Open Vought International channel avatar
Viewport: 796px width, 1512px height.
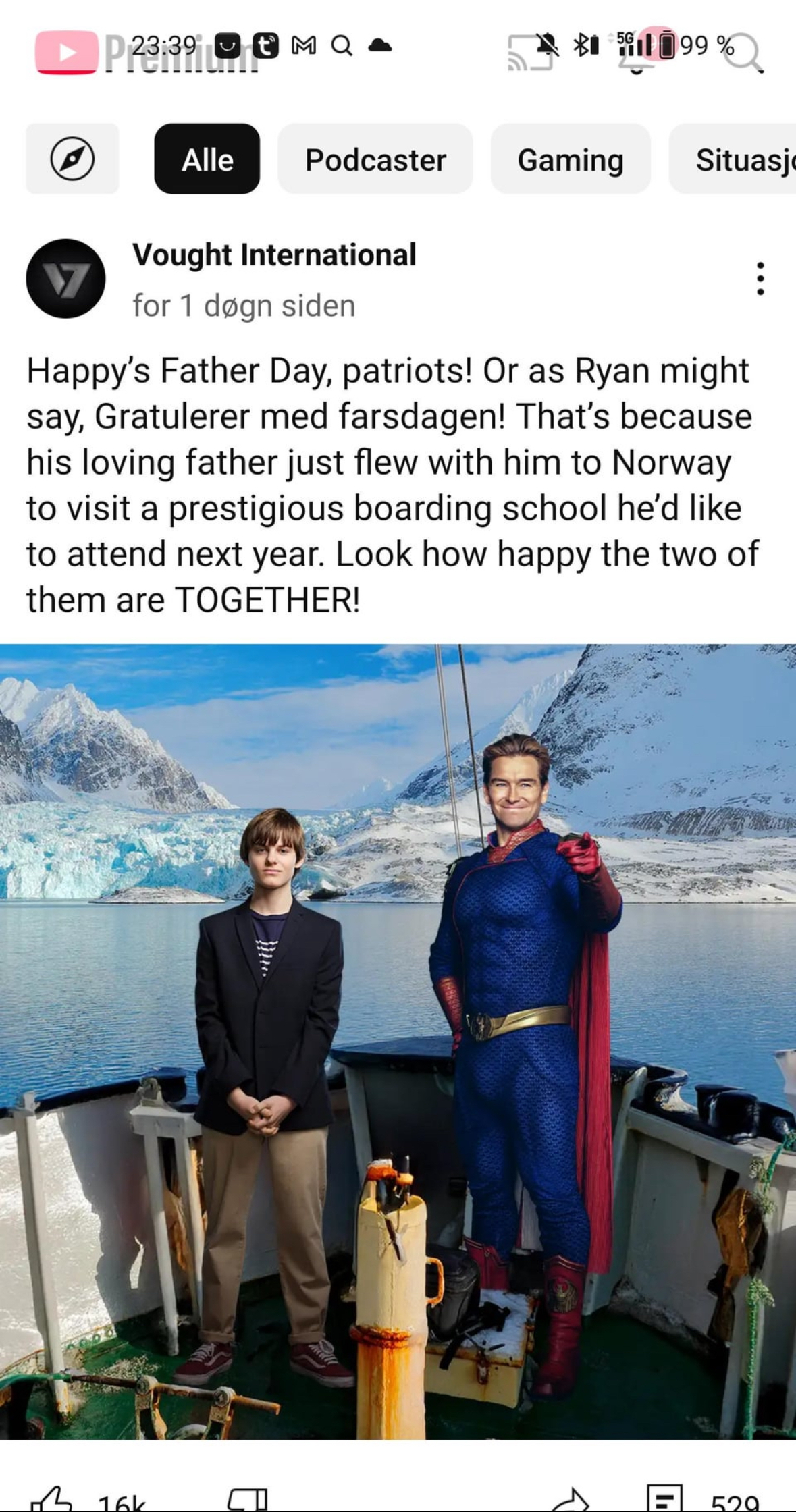(65, 278)
